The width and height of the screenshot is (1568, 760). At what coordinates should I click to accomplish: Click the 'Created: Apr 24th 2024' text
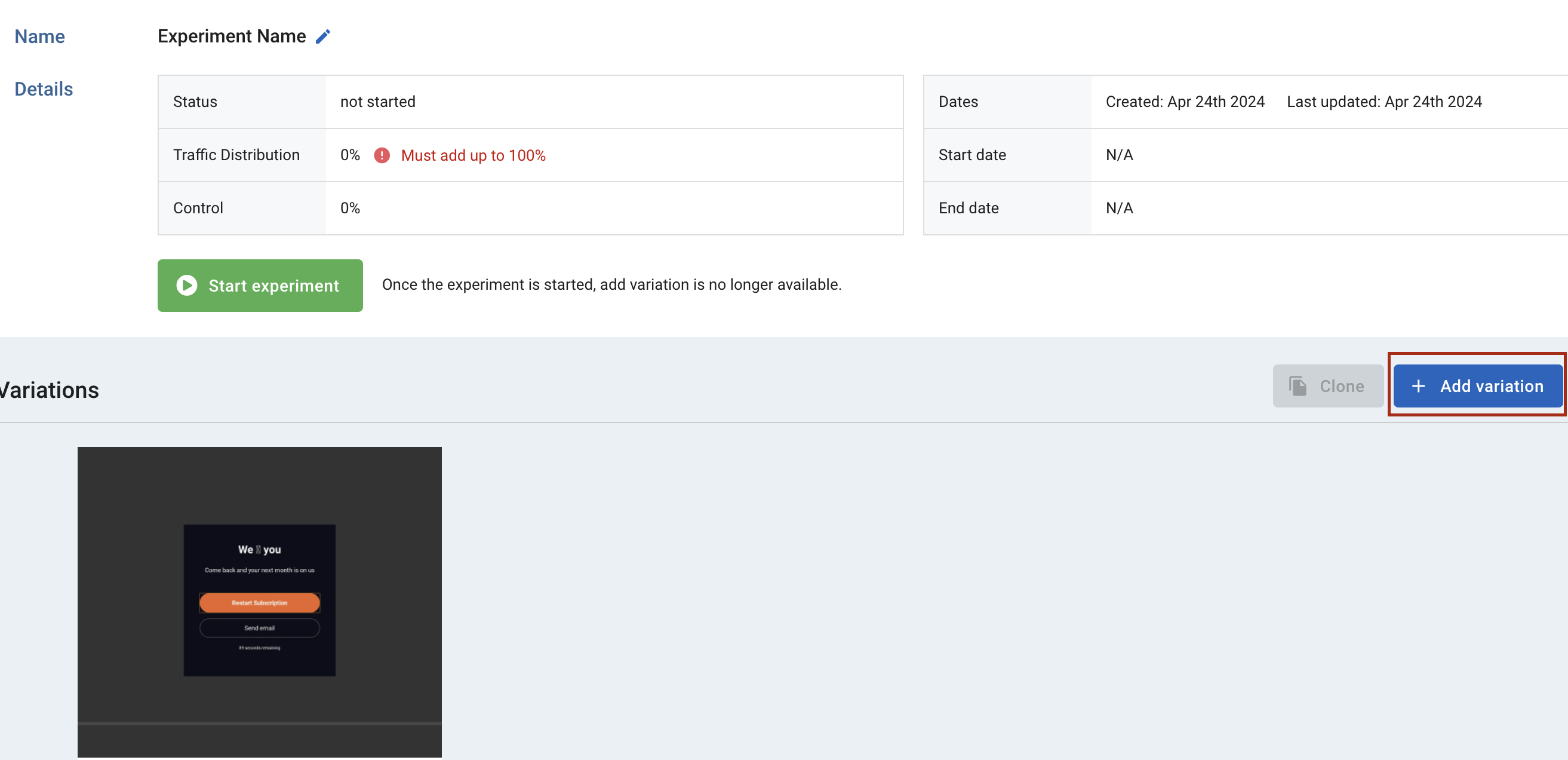point(1185,102)
